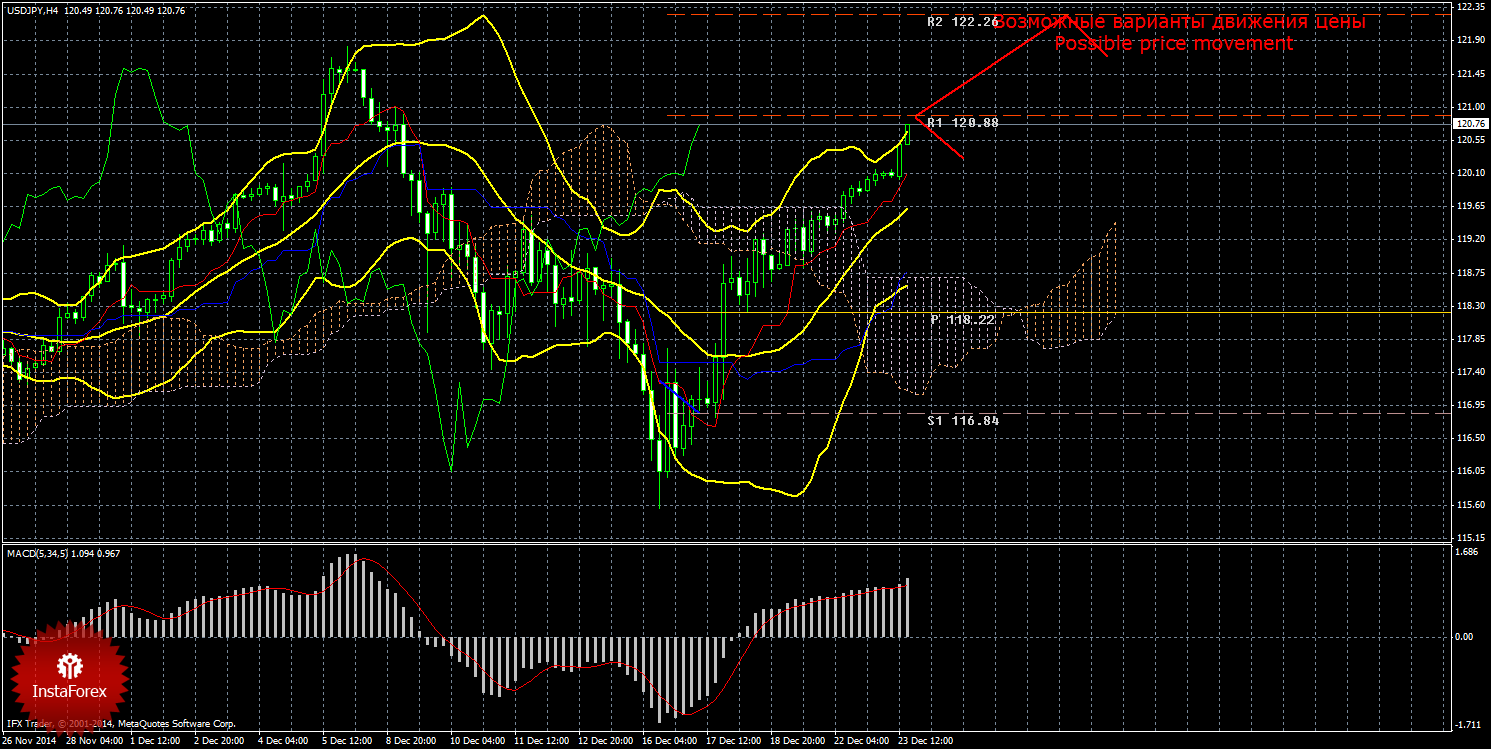Click the 5 Dec 12:00 time label

click(347, 741)
